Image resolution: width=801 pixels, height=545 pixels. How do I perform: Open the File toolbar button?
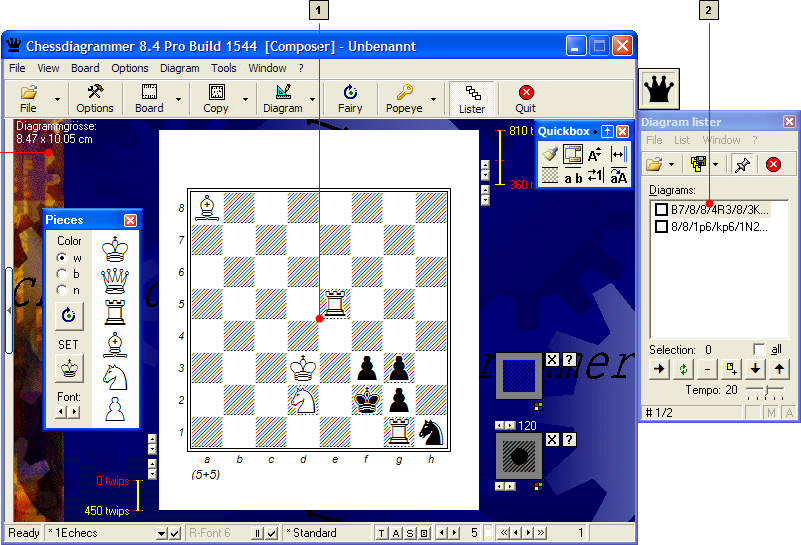(28, 99)
